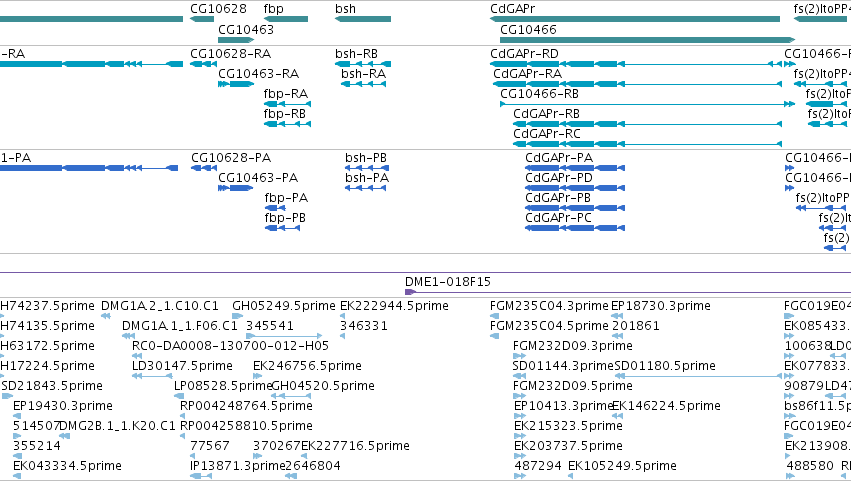This screenshot has height=481, width=851.
Task: Click transcript fbp-RA
Action: tap(287, 104)
